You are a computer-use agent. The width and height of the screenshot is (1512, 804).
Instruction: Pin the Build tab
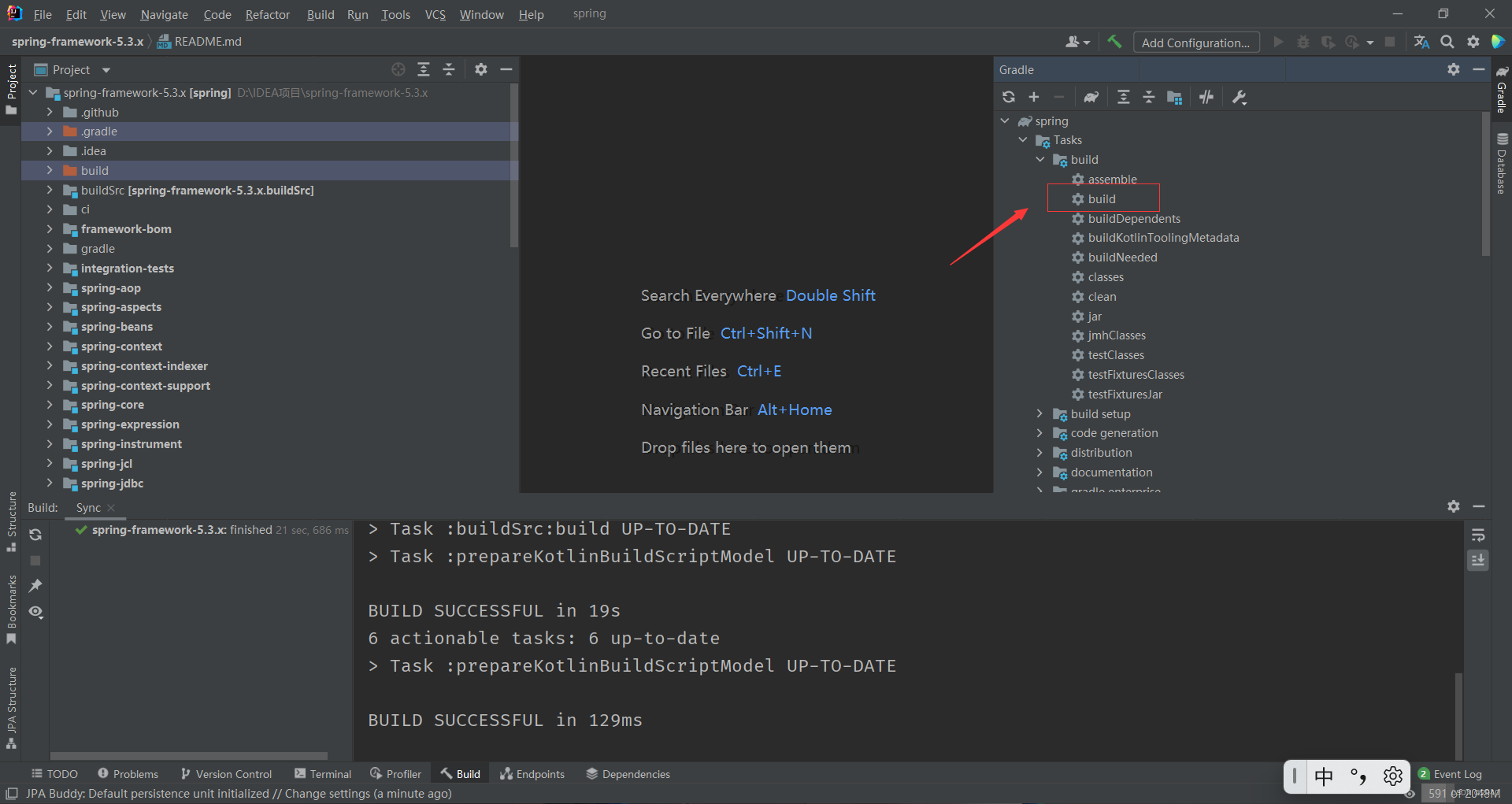[x=35, y=586]
